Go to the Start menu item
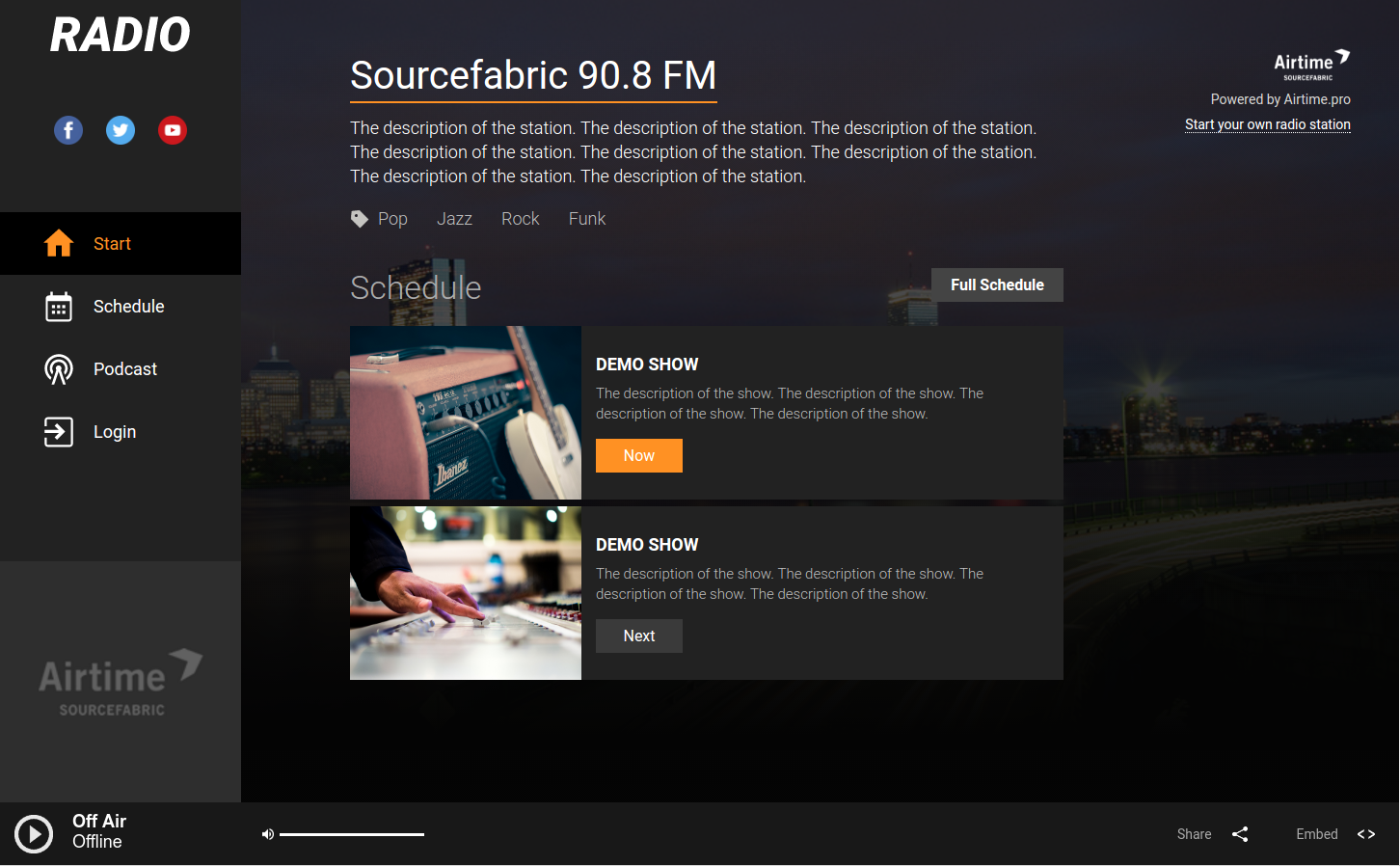Image resolution: width=1400 pixels, height=866 pixels. 121,243
